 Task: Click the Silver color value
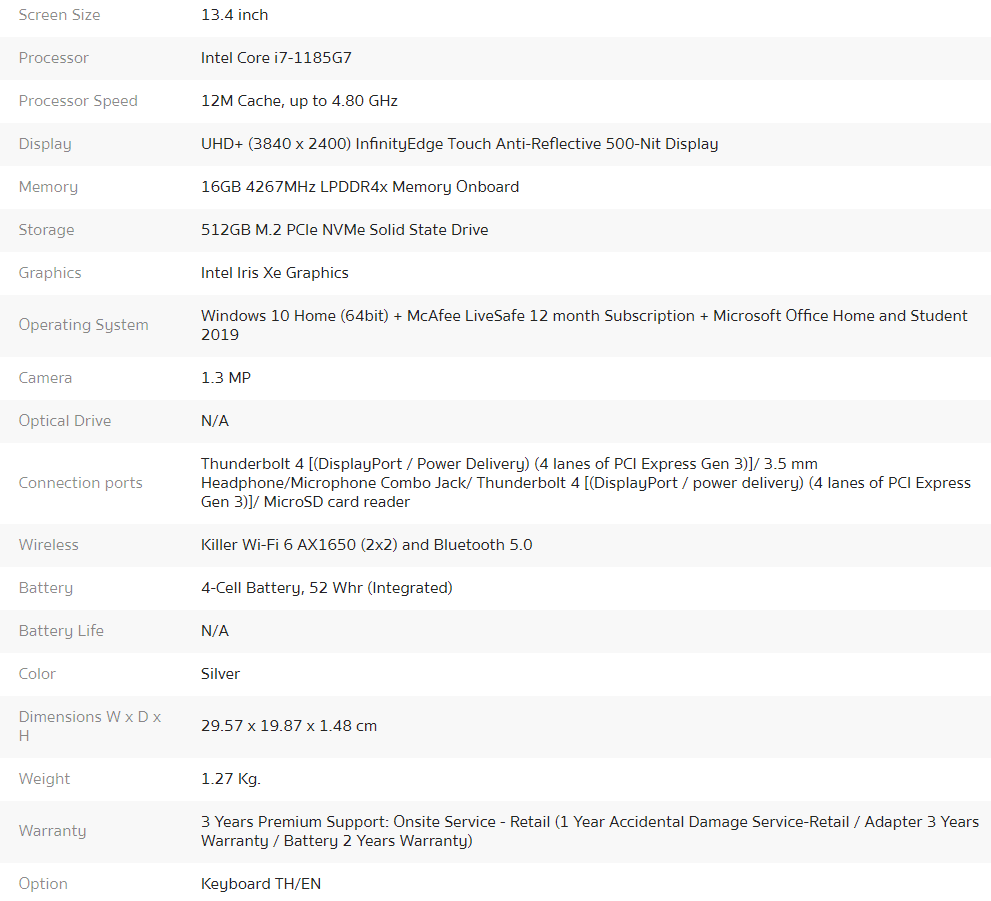[221, 674]
